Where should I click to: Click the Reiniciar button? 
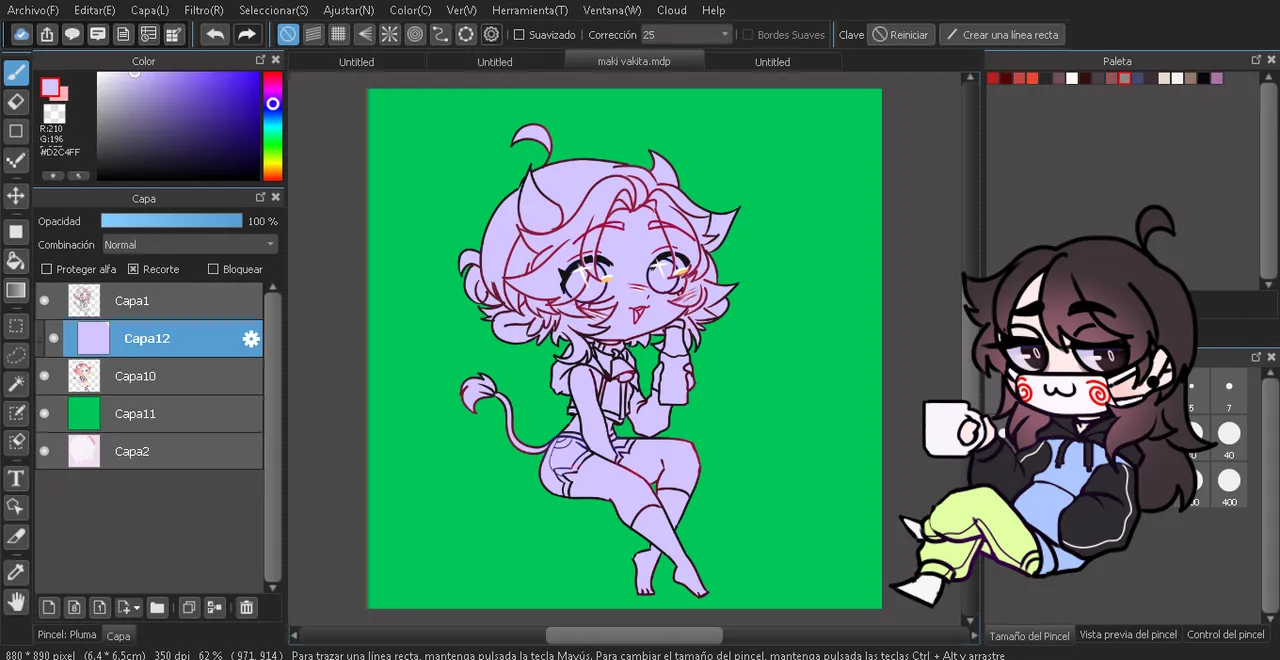900,35
